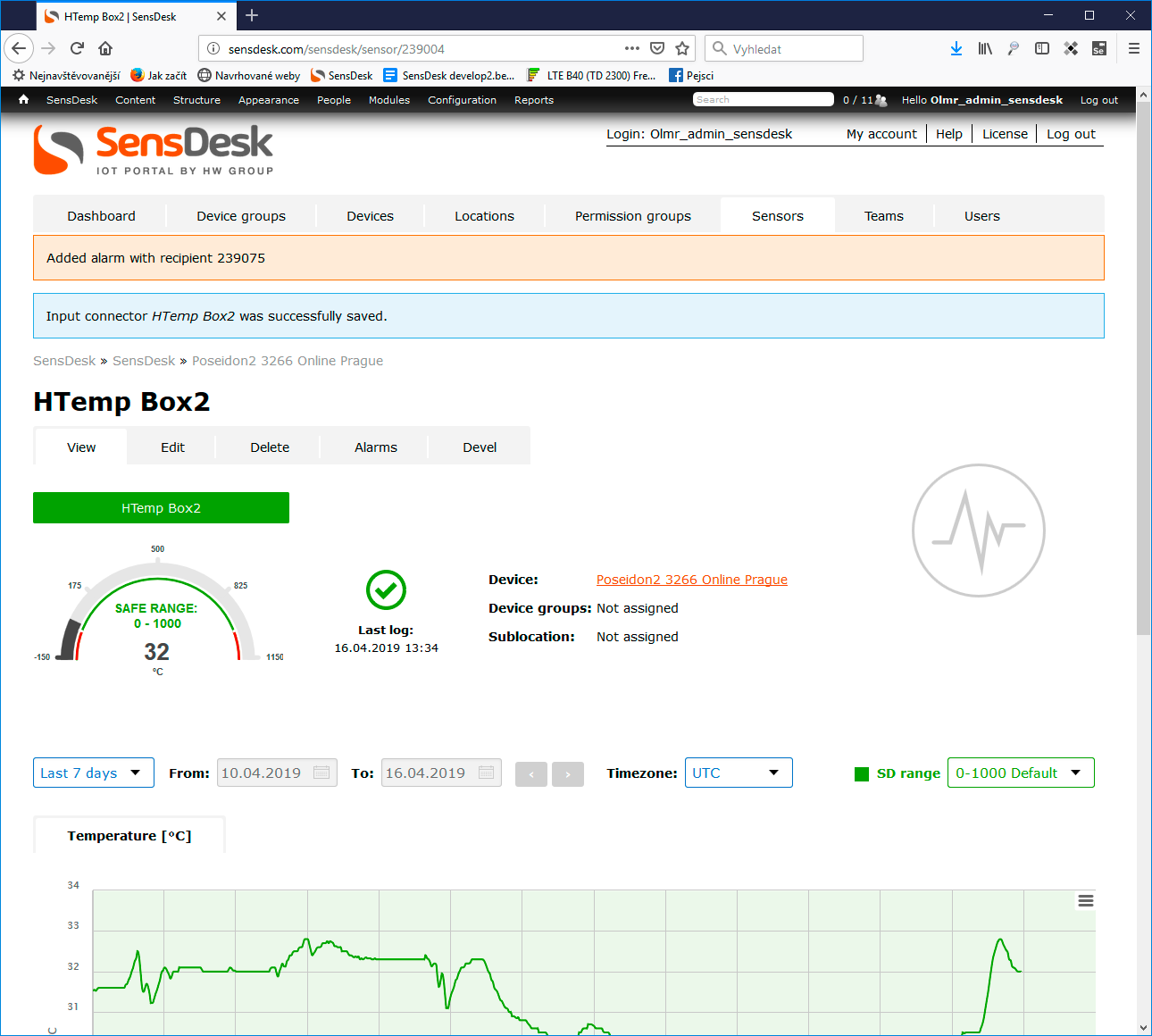Switch to the Edit tab
The width and height of the screenshot is (1152, 1036).
[172, 447]
